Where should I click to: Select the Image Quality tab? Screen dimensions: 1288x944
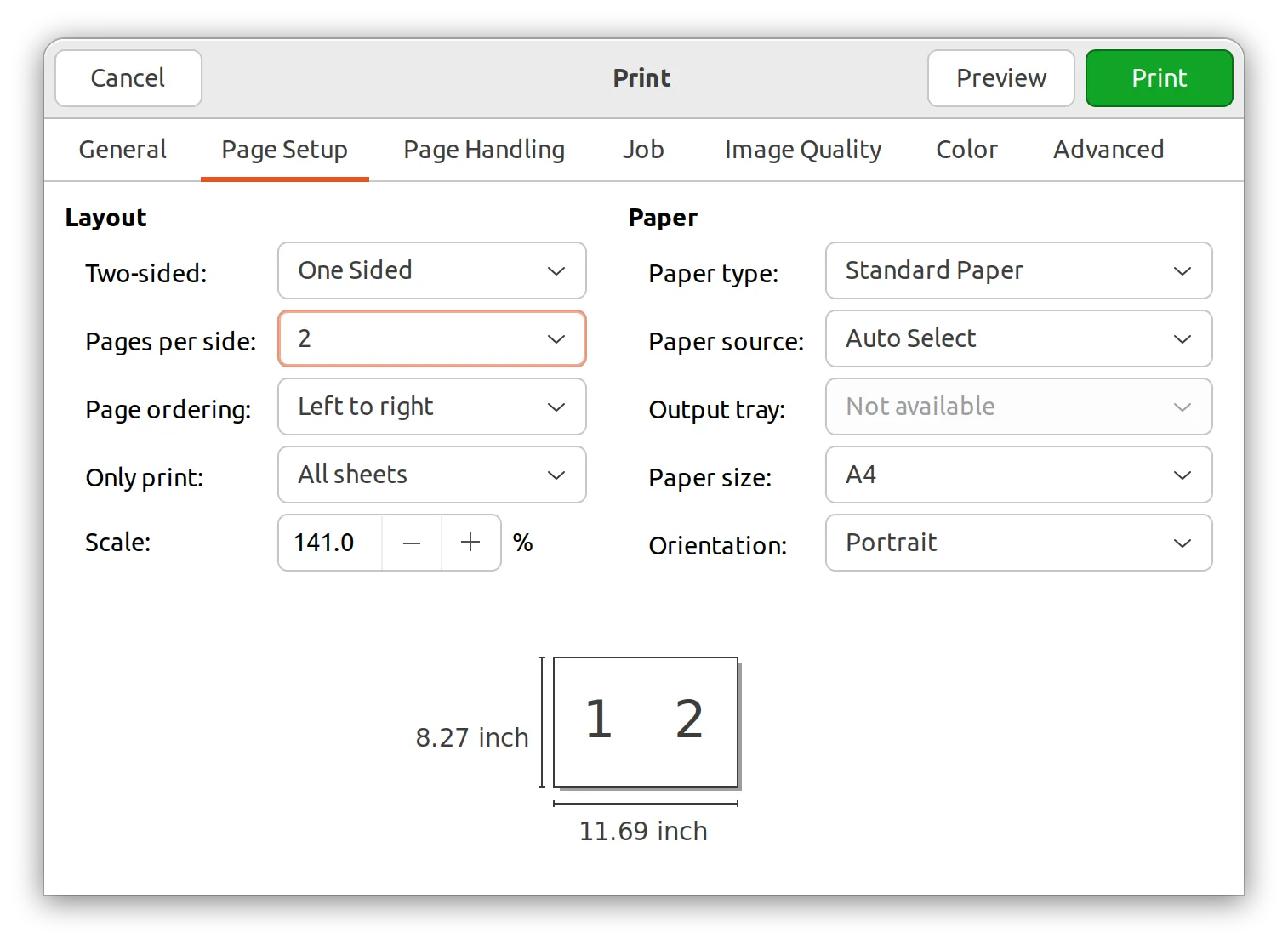coord(803,150)
